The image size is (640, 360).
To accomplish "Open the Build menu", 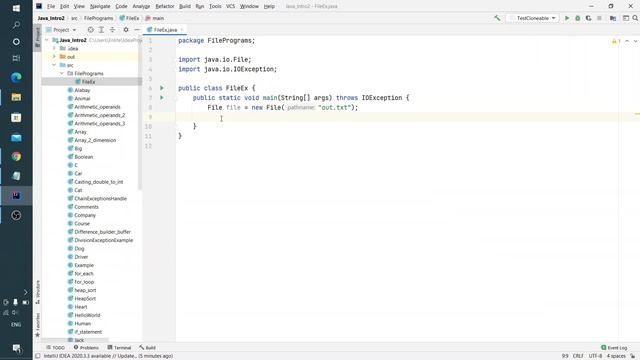I will [185, 6].
